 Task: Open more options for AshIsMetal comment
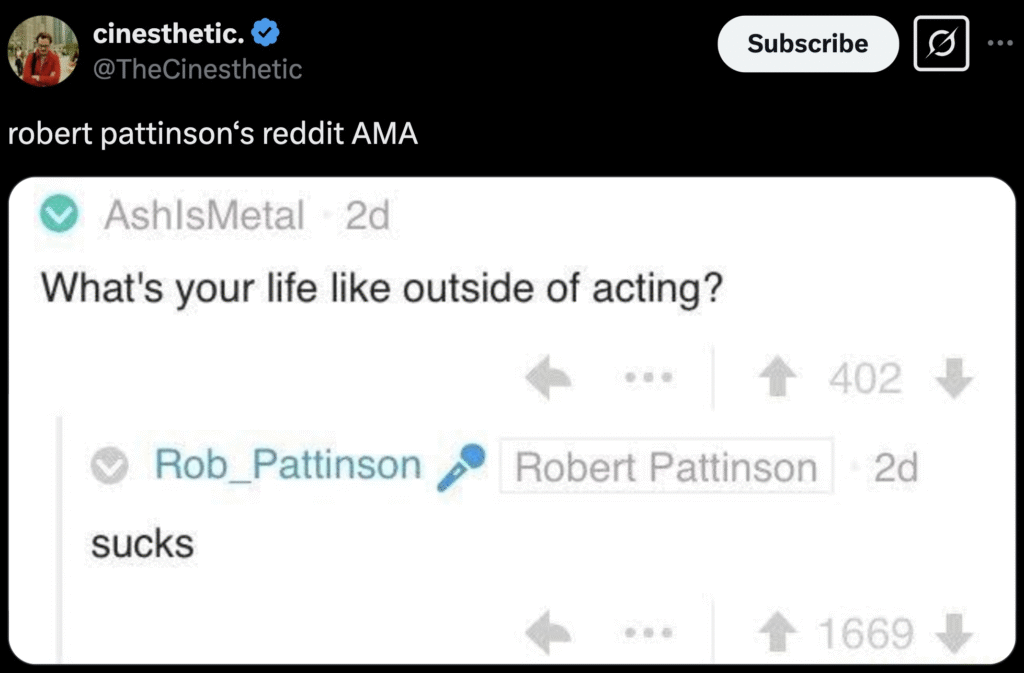[646, 379]
